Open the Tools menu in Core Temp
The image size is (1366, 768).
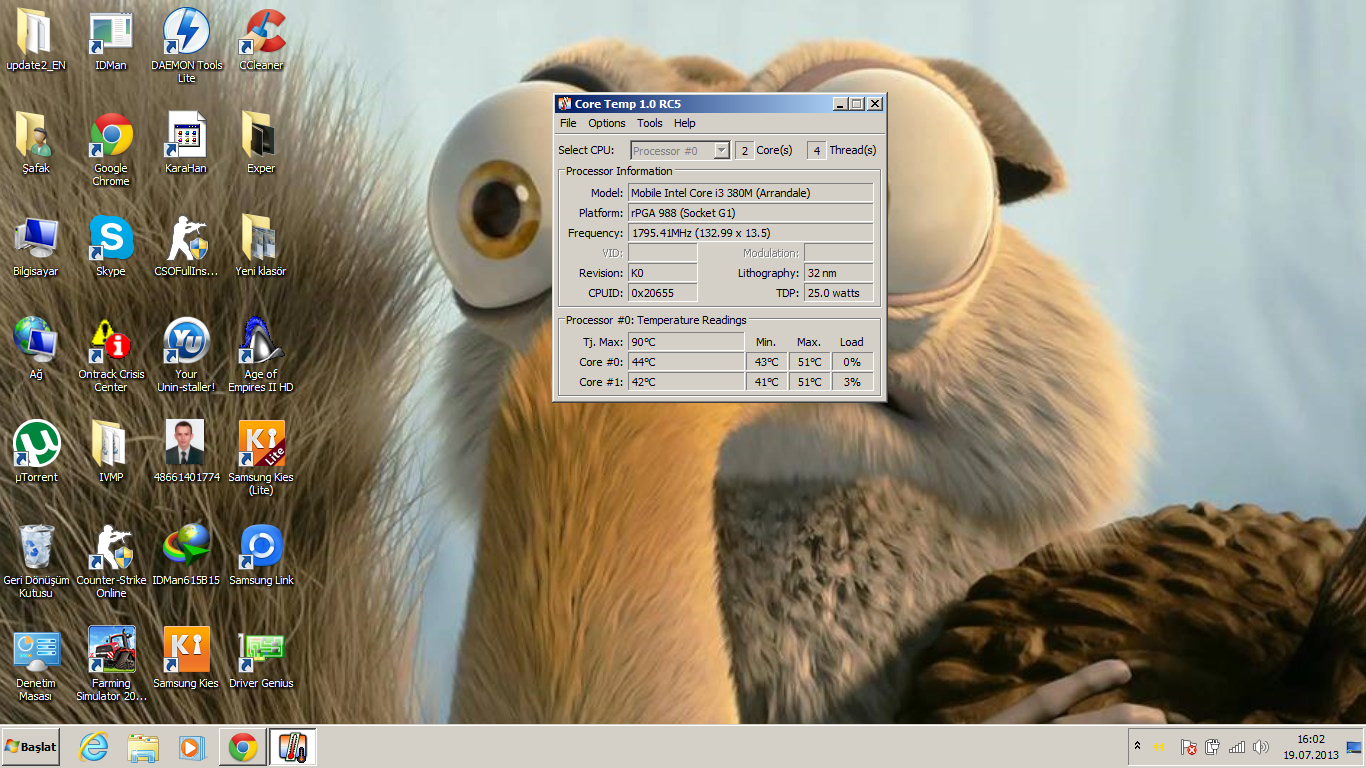click(650, 123)
